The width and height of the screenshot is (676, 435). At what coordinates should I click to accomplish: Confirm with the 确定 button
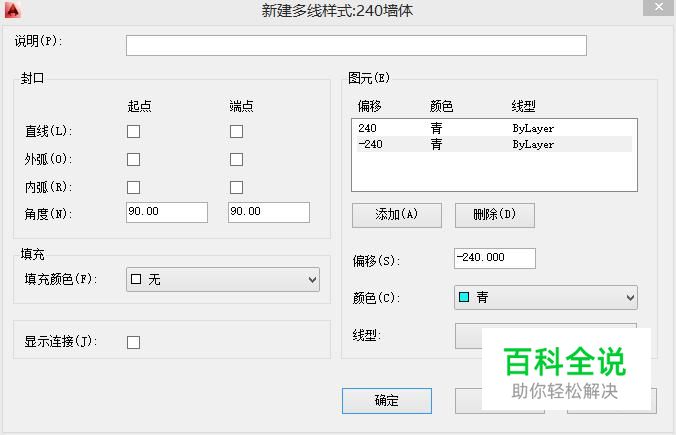pyautogui.click(x=387, y=401)
